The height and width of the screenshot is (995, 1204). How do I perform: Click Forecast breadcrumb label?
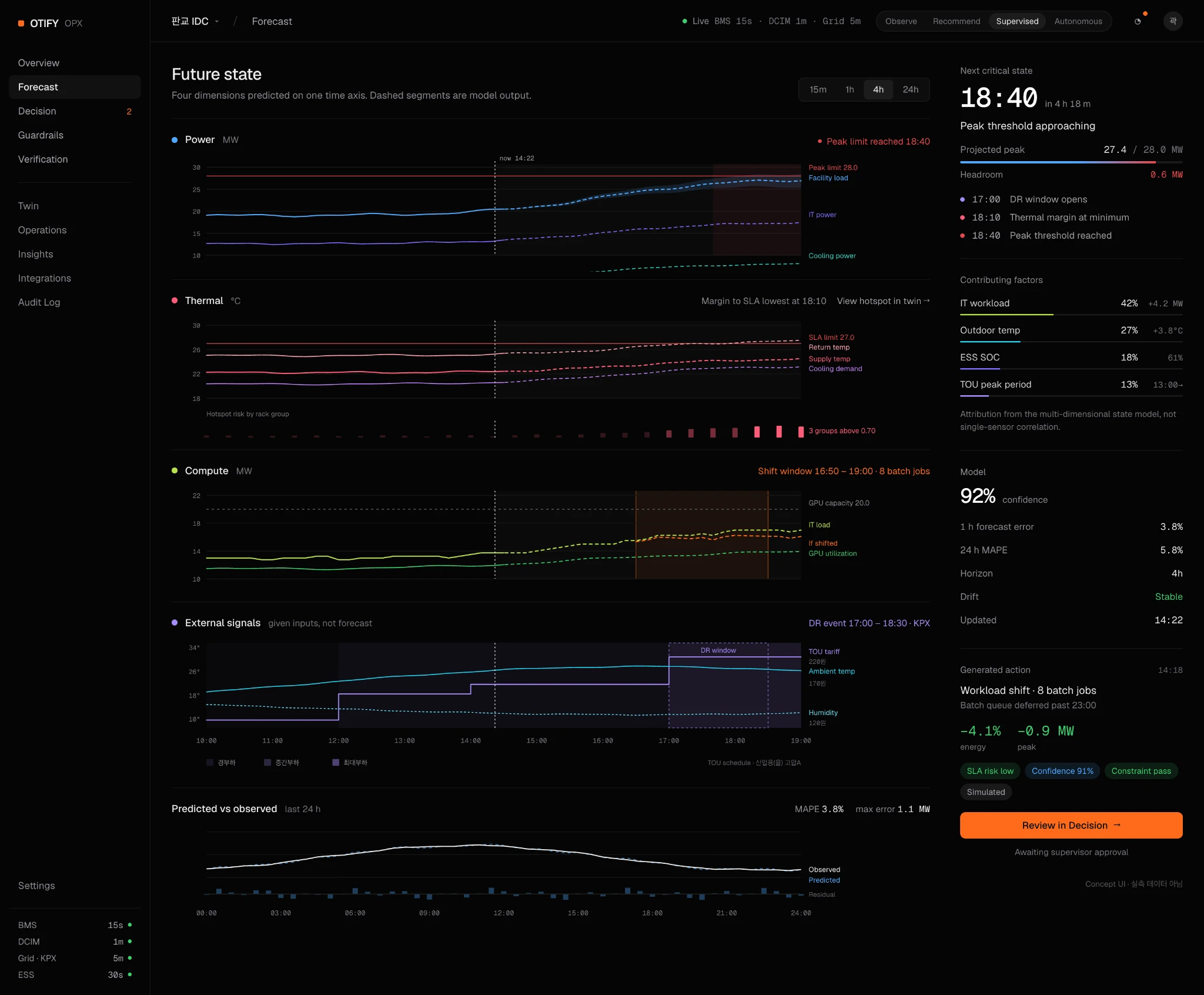tap(272, 21)
